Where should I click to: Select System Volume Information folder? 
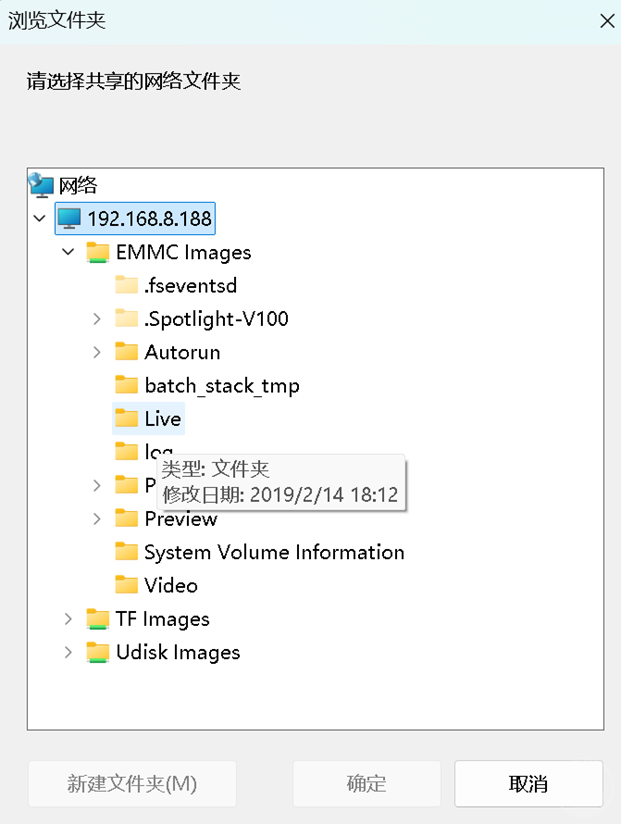click(273, 552)
